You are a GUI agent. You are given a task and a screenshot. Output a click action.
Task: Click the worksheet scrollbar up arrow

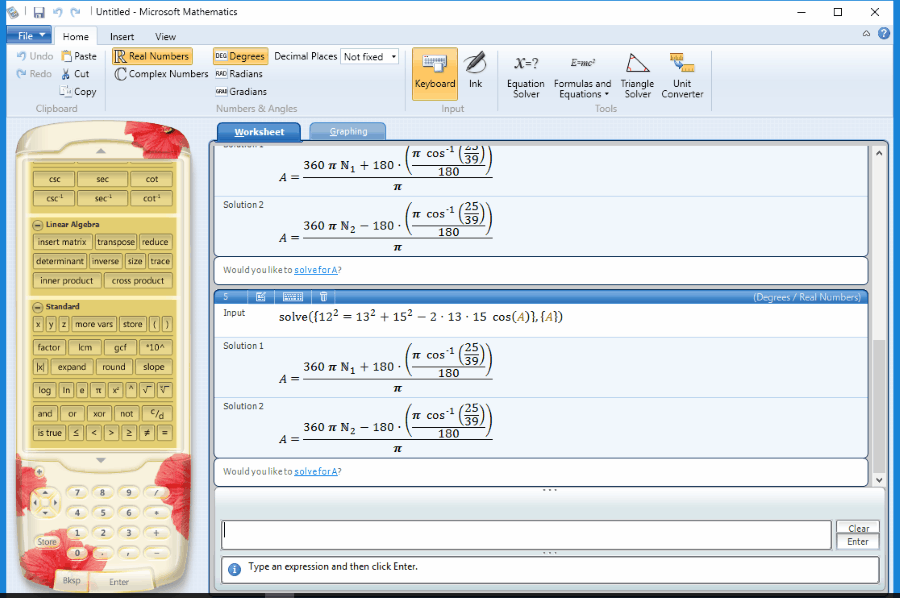coord(879,153)
